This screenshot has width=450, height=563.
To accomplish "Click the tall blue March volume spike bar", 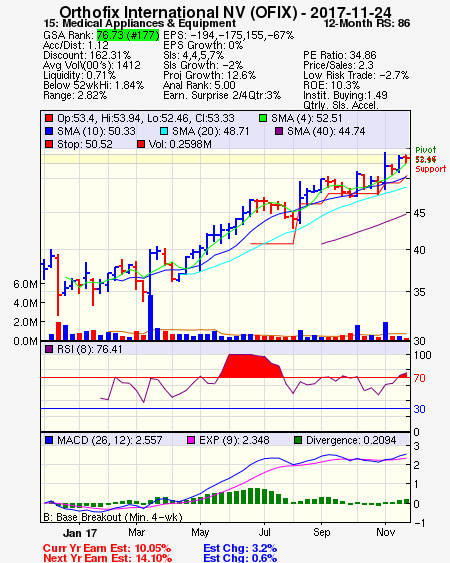I will (150, 318).
